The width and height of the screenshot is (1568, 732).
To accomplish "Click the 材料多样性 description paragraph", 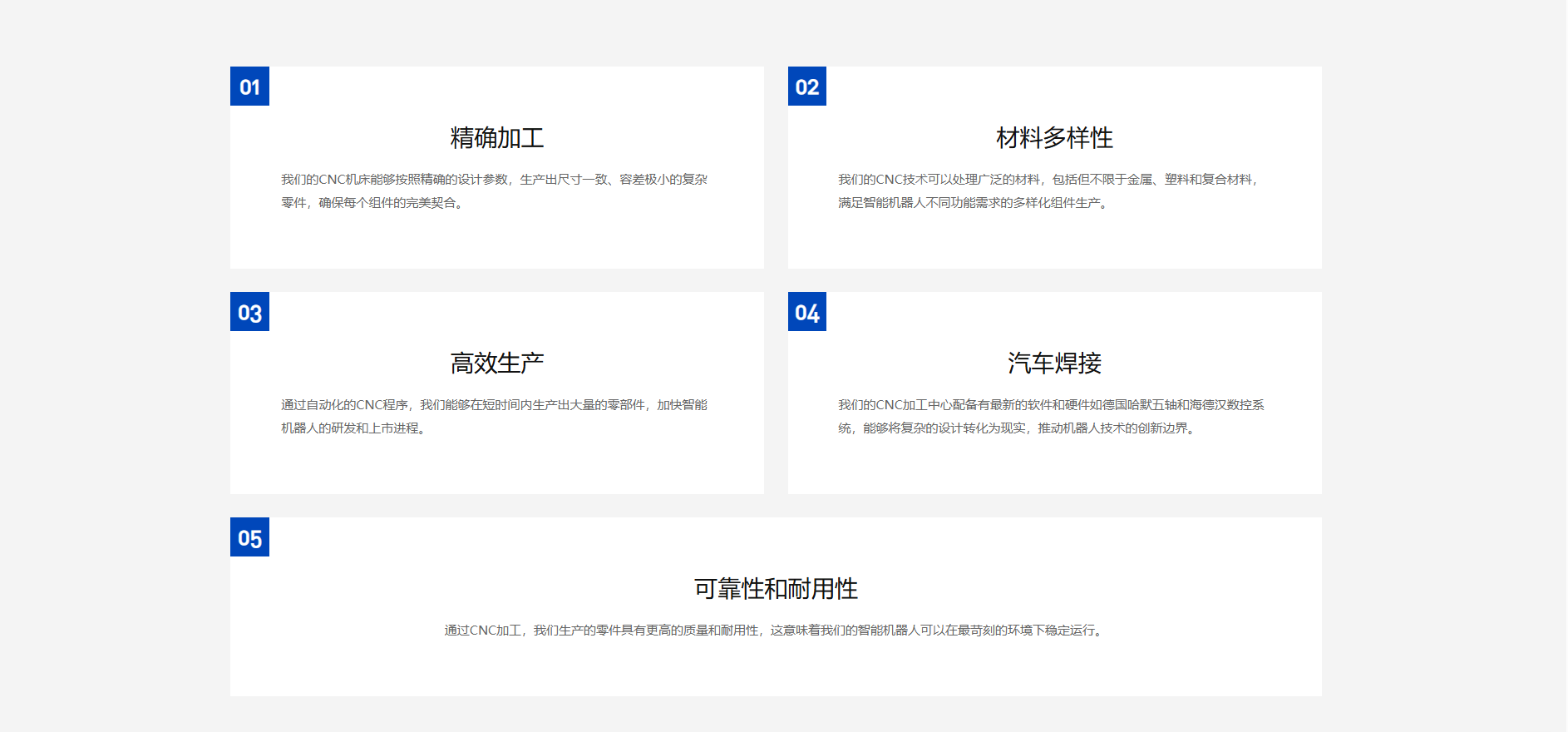I will 1050,191.
